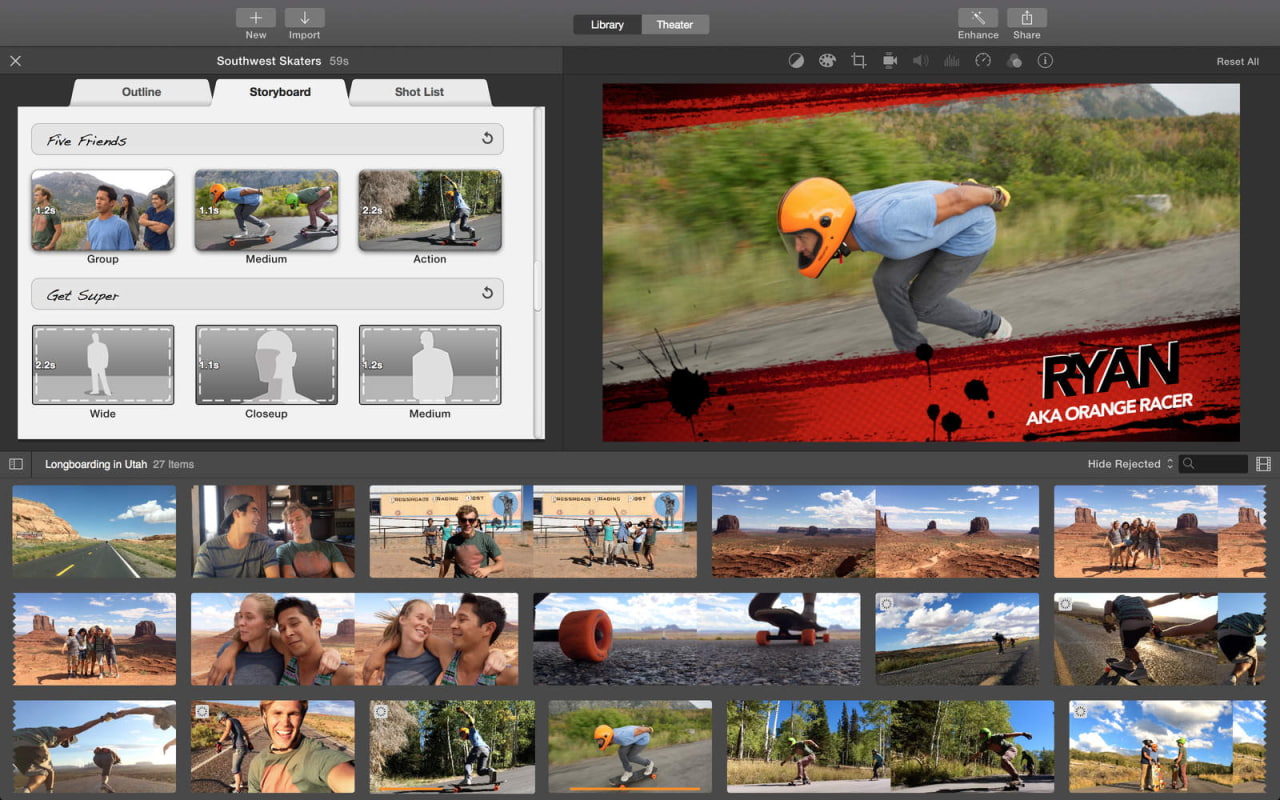Switch to the Outline tab

(x=141, y=92)
